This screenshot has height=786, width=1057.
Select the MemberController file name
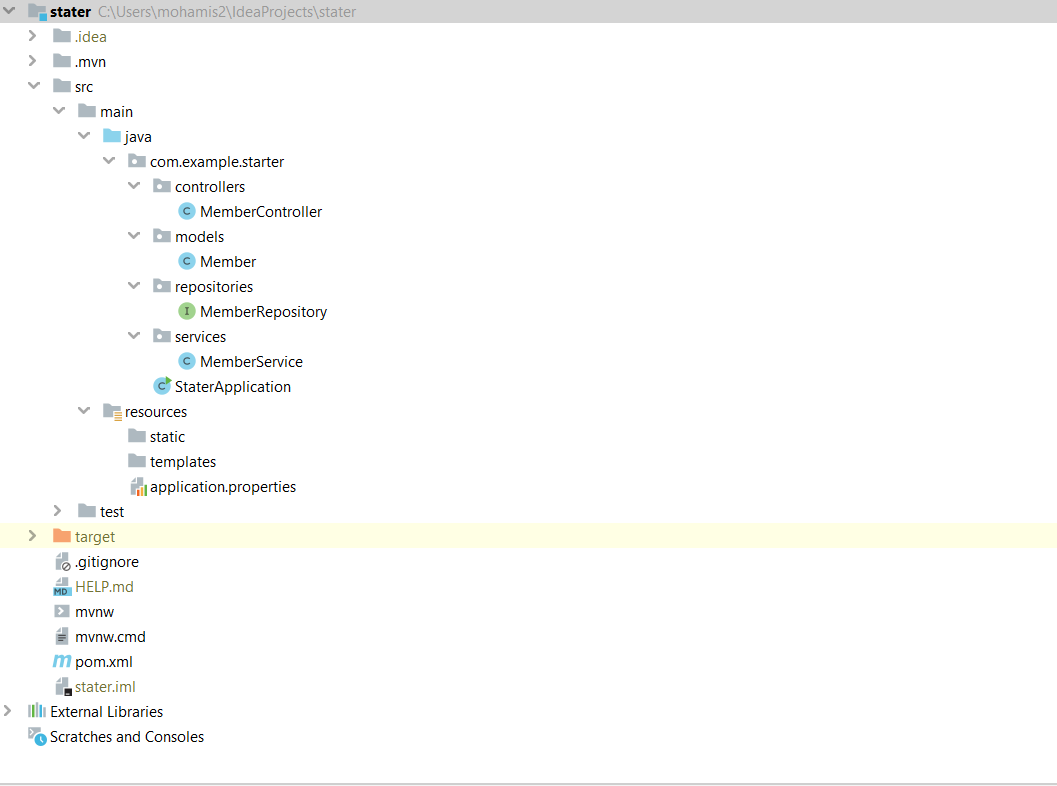[261, 212]
